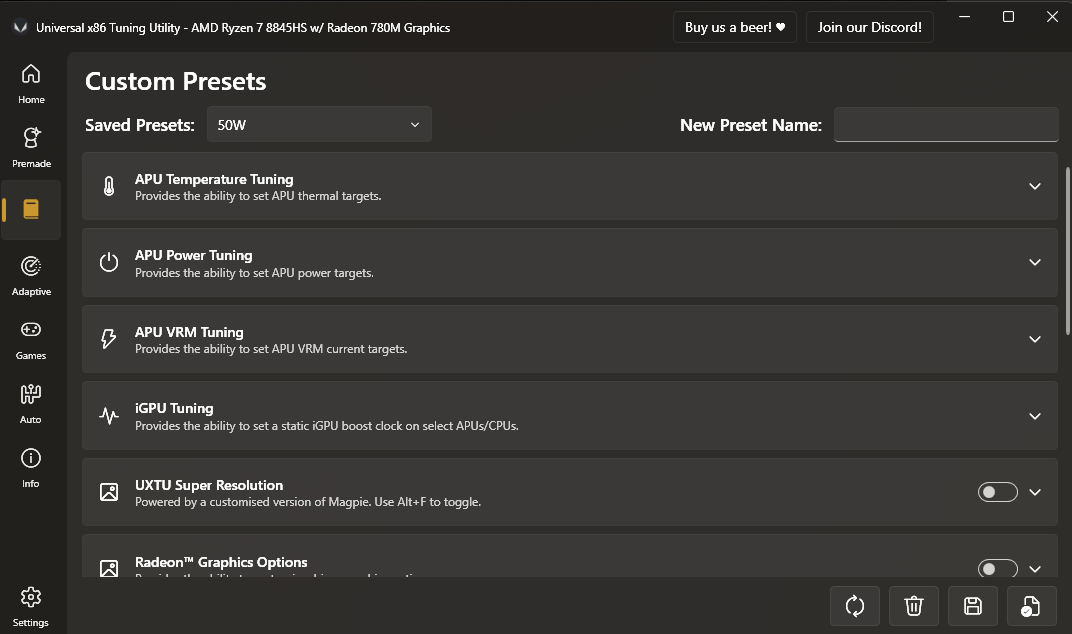Click the vertical scrollbar thumb

click(x=1068, y=250)
